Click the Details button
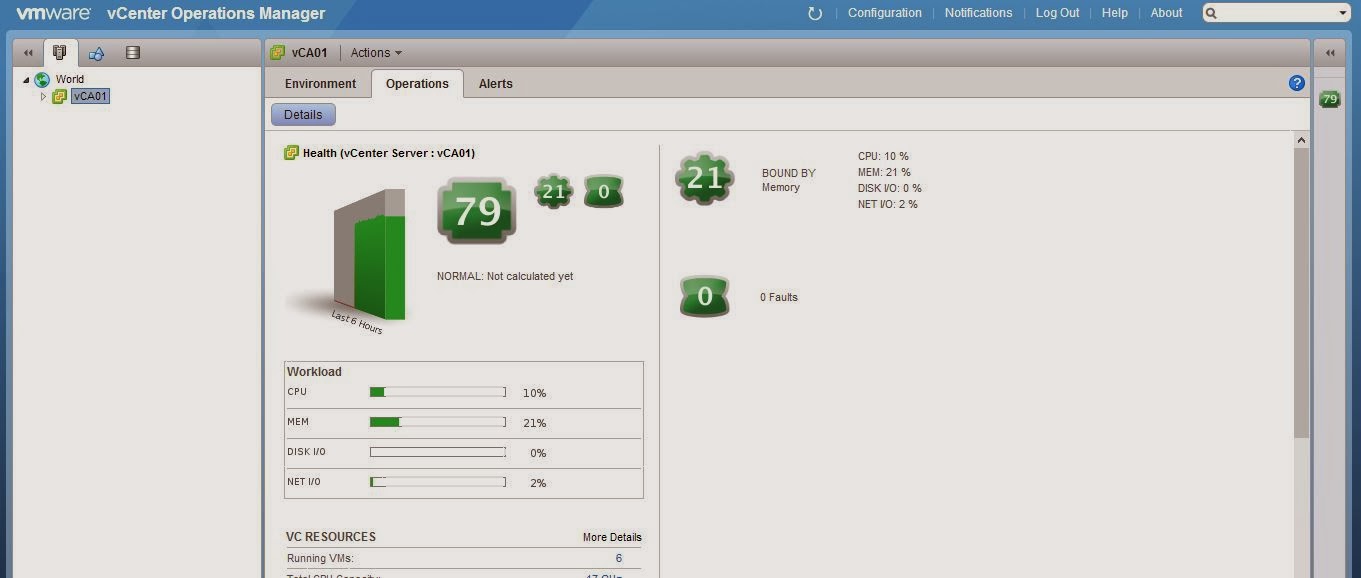The width and height of the screenshot is (1361, 578). tap(303, 115)
